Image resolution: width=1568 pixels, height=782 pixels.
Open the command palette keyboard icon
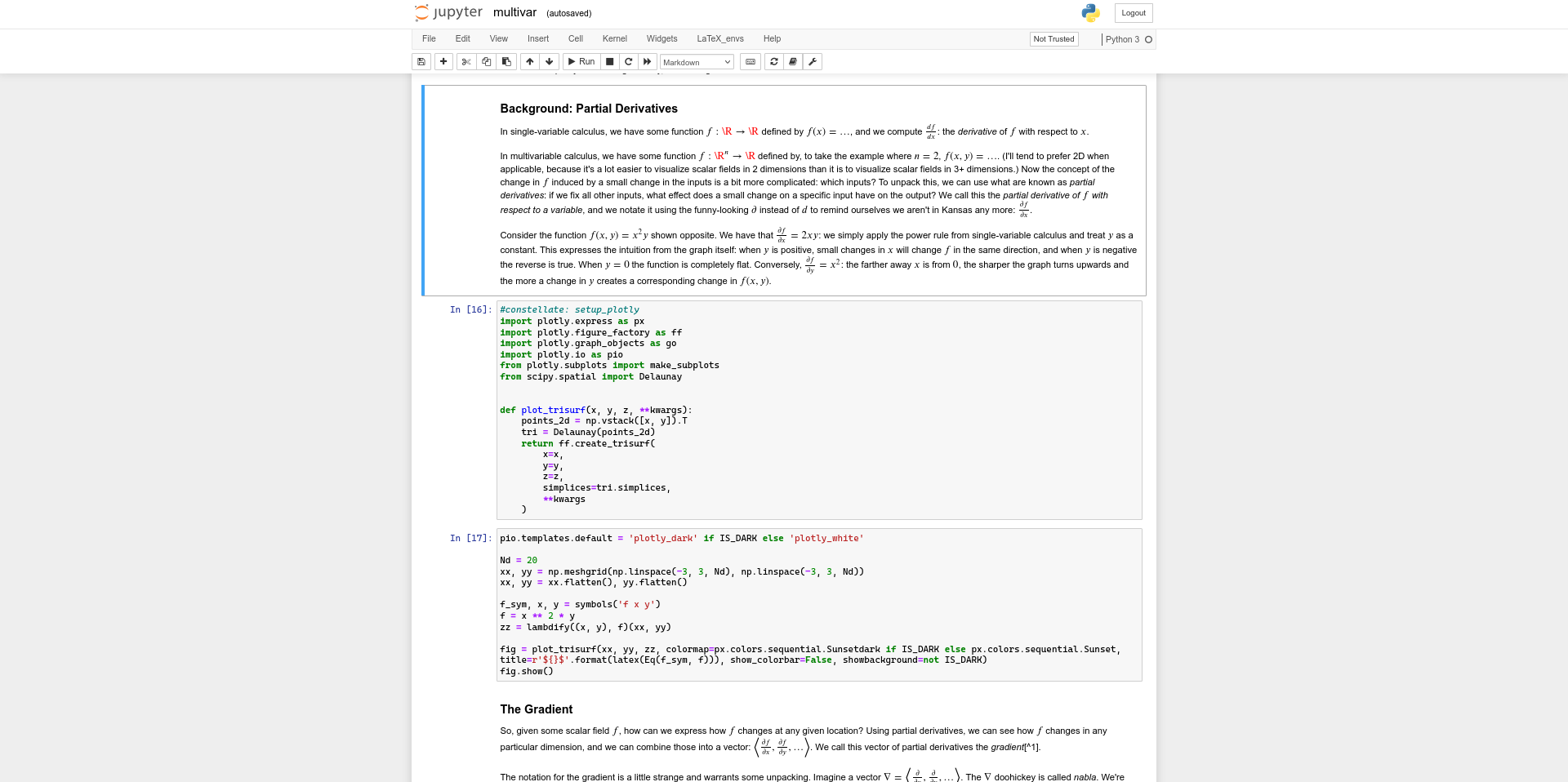751,62
